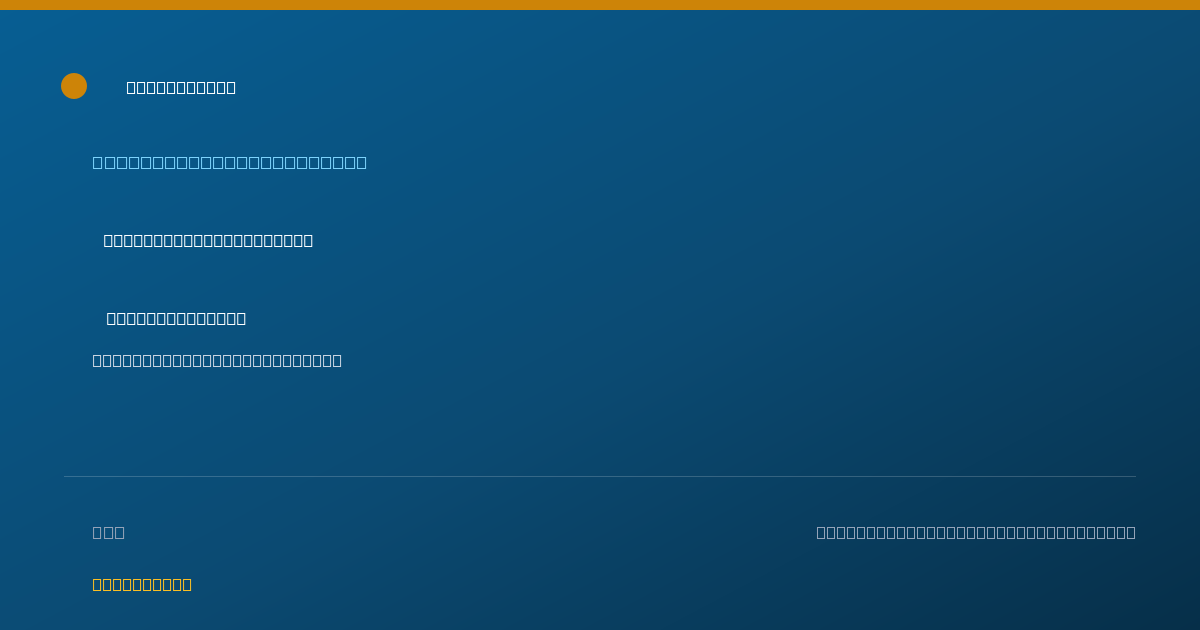Select the light-blue line of text
Screen dimensions: 1200x630
click(230, 162)
